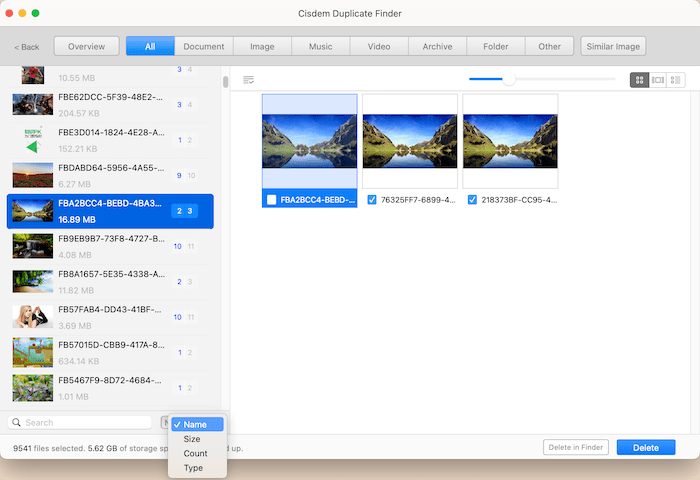
Task: Switch to list detail view
Action: coord(676,79)
